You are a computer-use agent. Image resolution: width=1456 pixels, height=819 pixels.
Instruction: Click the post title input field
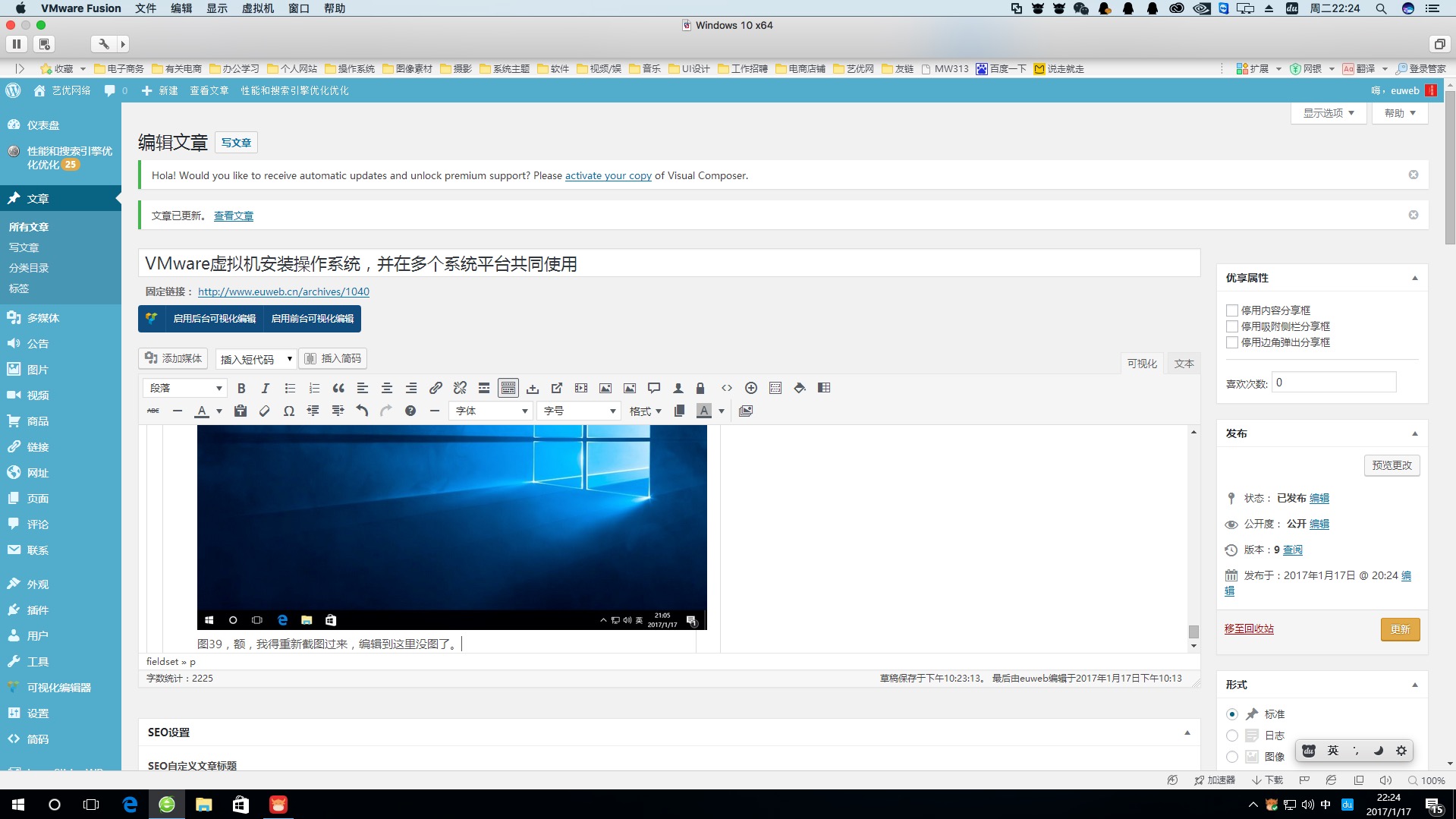pyautogui.click(x=669, y=263)
